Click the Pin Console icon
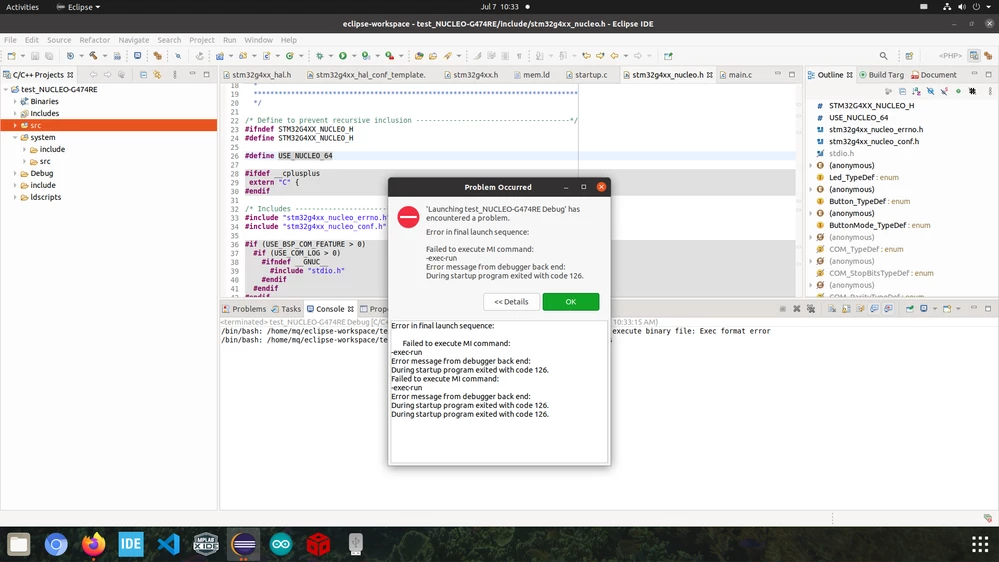999x562 pixels. click(x=910, y=309)
